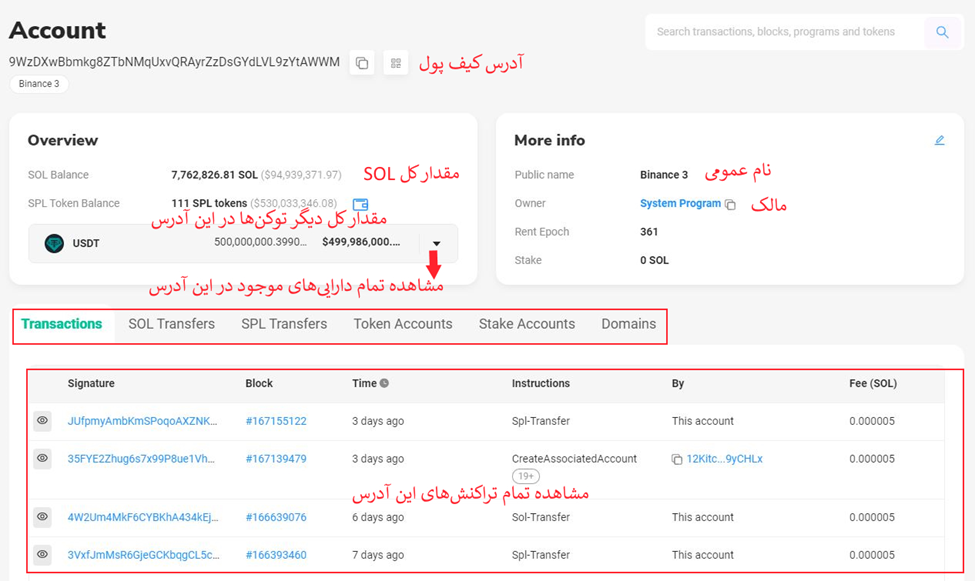The width and height of the screenshot is (975, 581).
Task: Open wallet icon next to SPL Token Balance
Action: click(360, 204)
